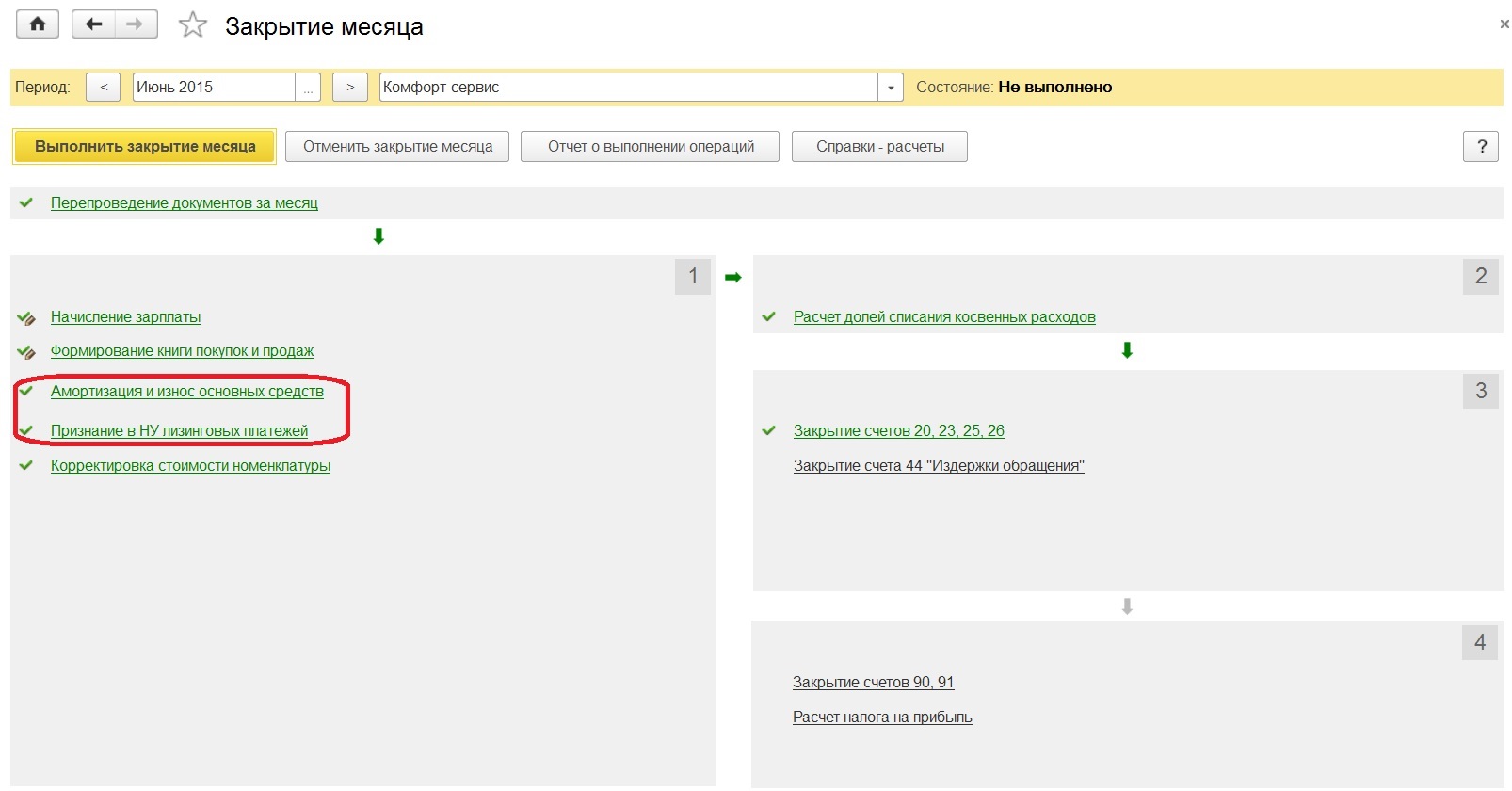Click the Период label

[42, 88]
